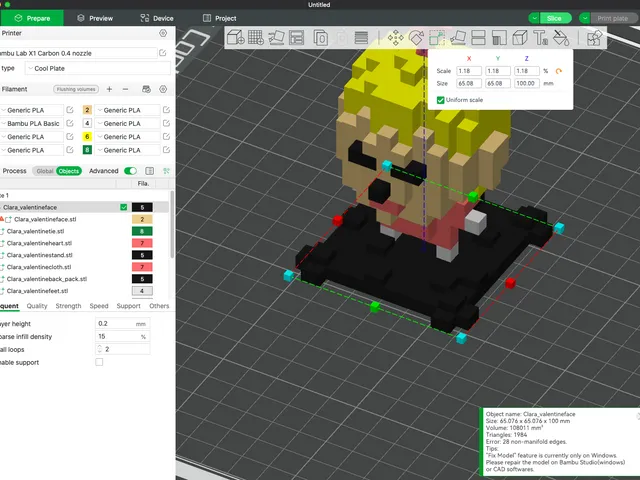Click filament 6 yellow color swatch
Screen dimensions: 640x480
coord(87,136)
